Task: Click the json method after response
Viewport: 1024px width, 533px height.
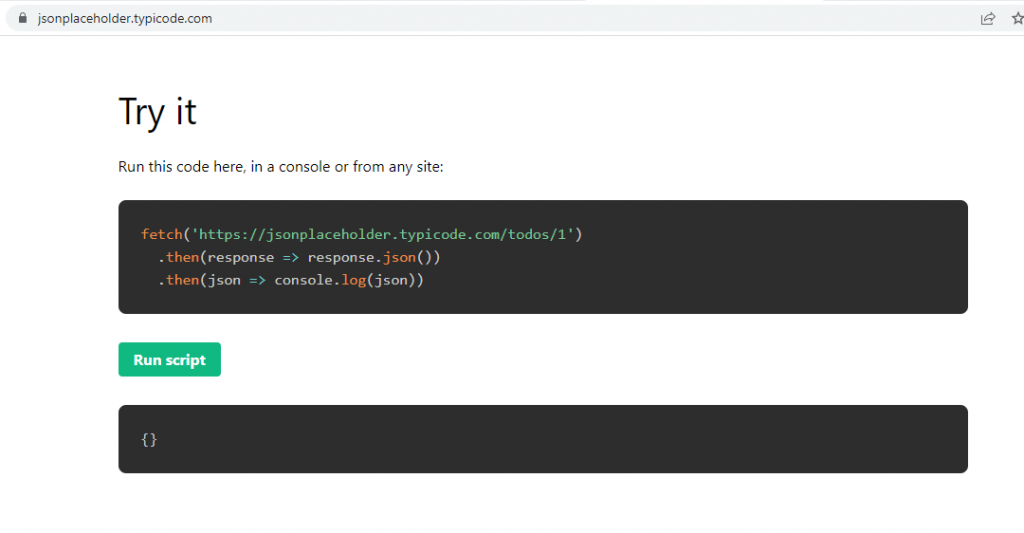Action: pyautogui.click(x=399, y=257)
